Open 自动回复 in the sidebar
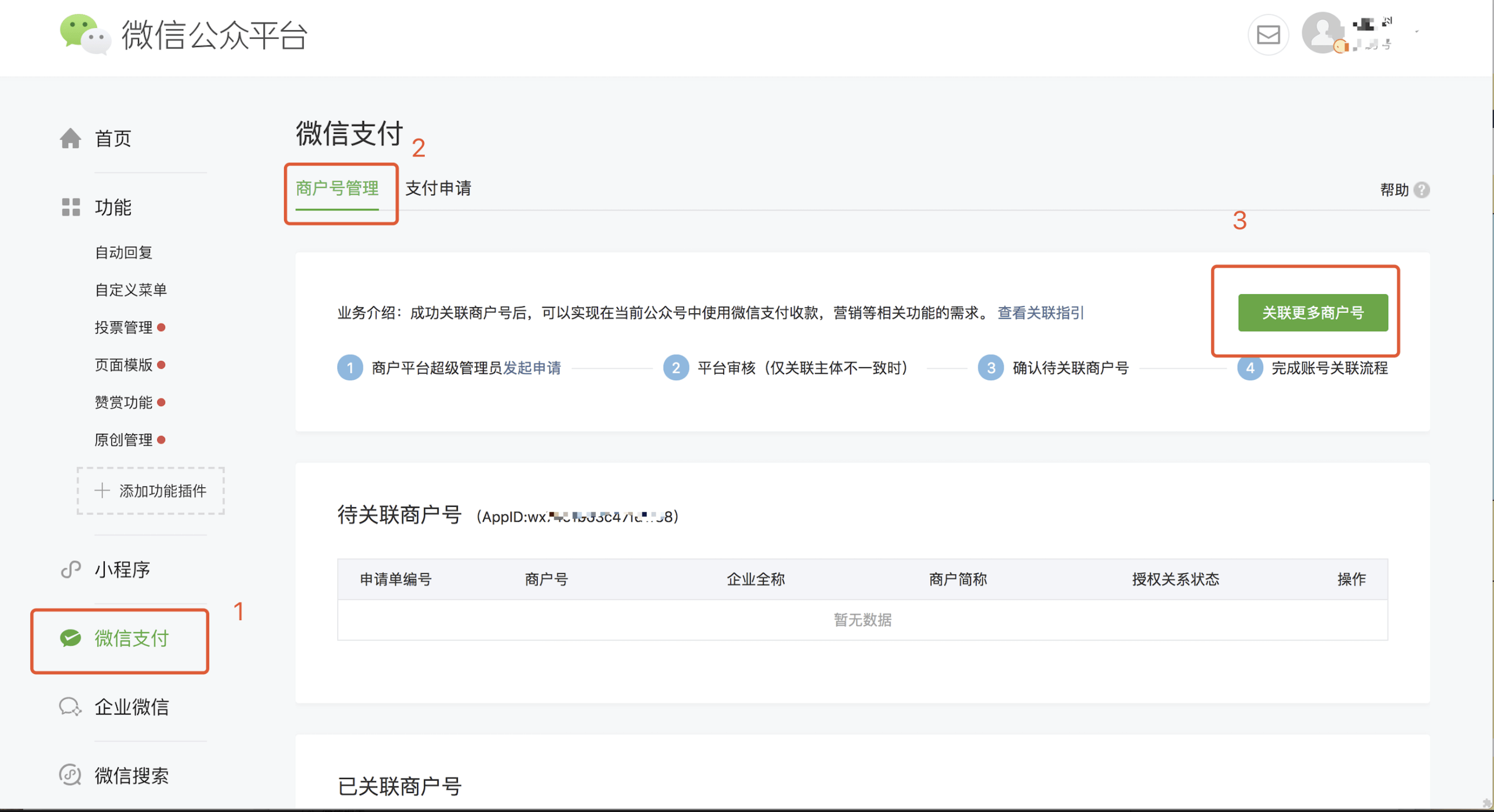The image size is (1494, 812). click(x=123, y=253)
